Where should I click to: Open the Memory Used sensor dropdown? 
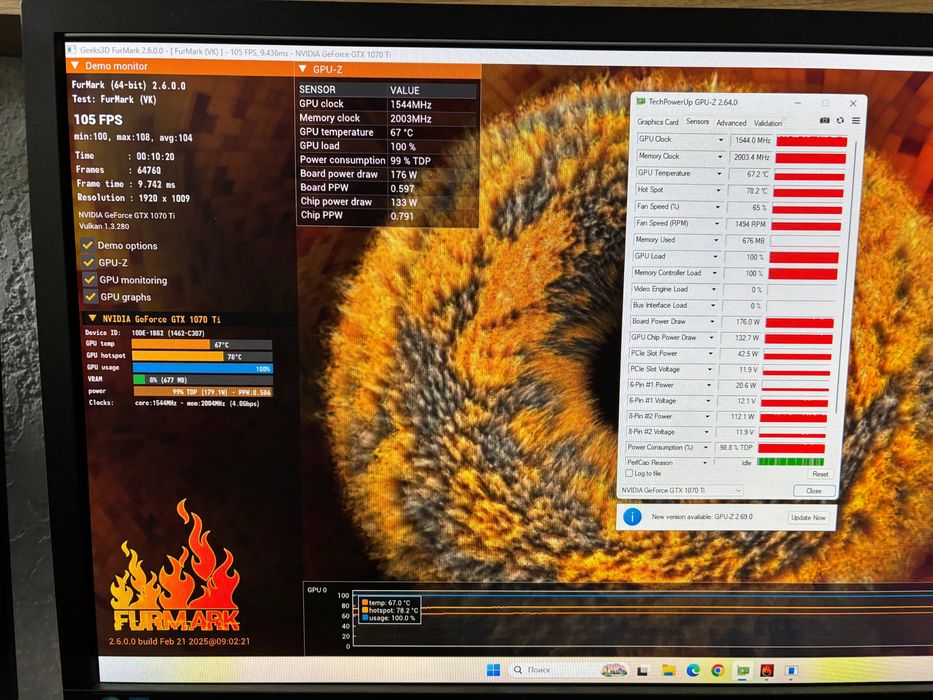coord(716,240)
